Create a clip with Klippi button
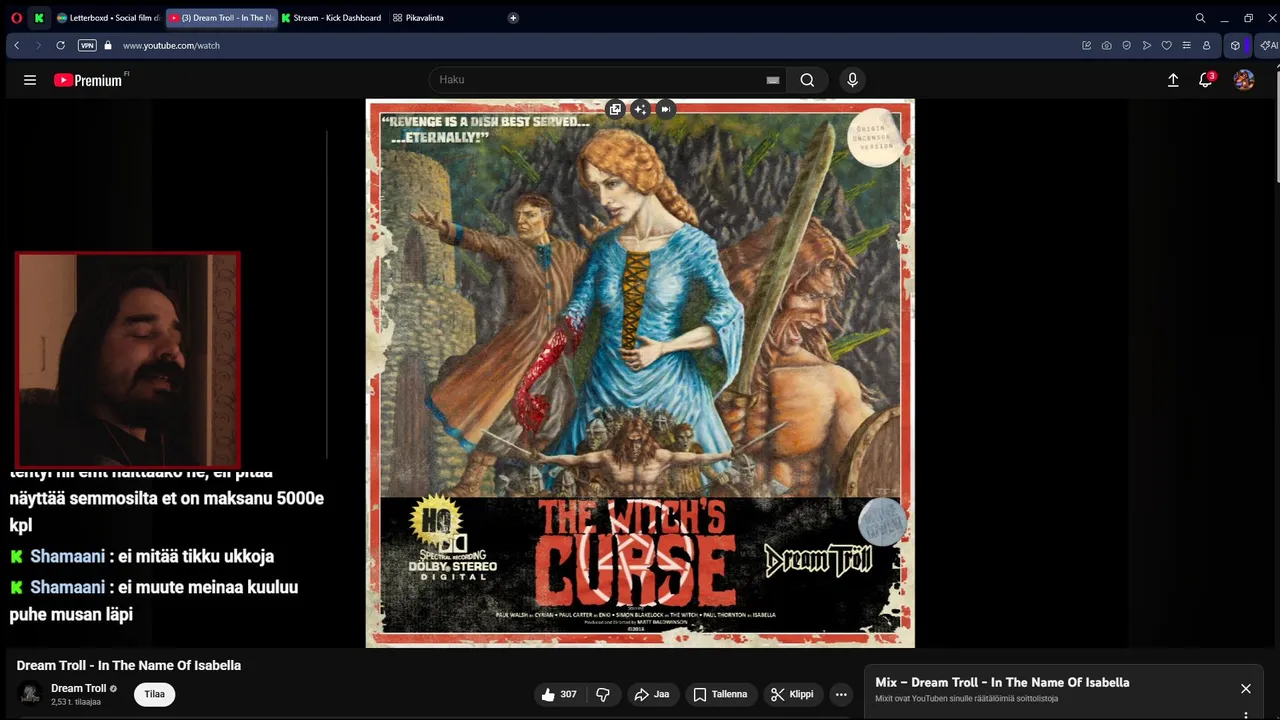This screenshot has height=720, width=1280. [x=792, y=694]
